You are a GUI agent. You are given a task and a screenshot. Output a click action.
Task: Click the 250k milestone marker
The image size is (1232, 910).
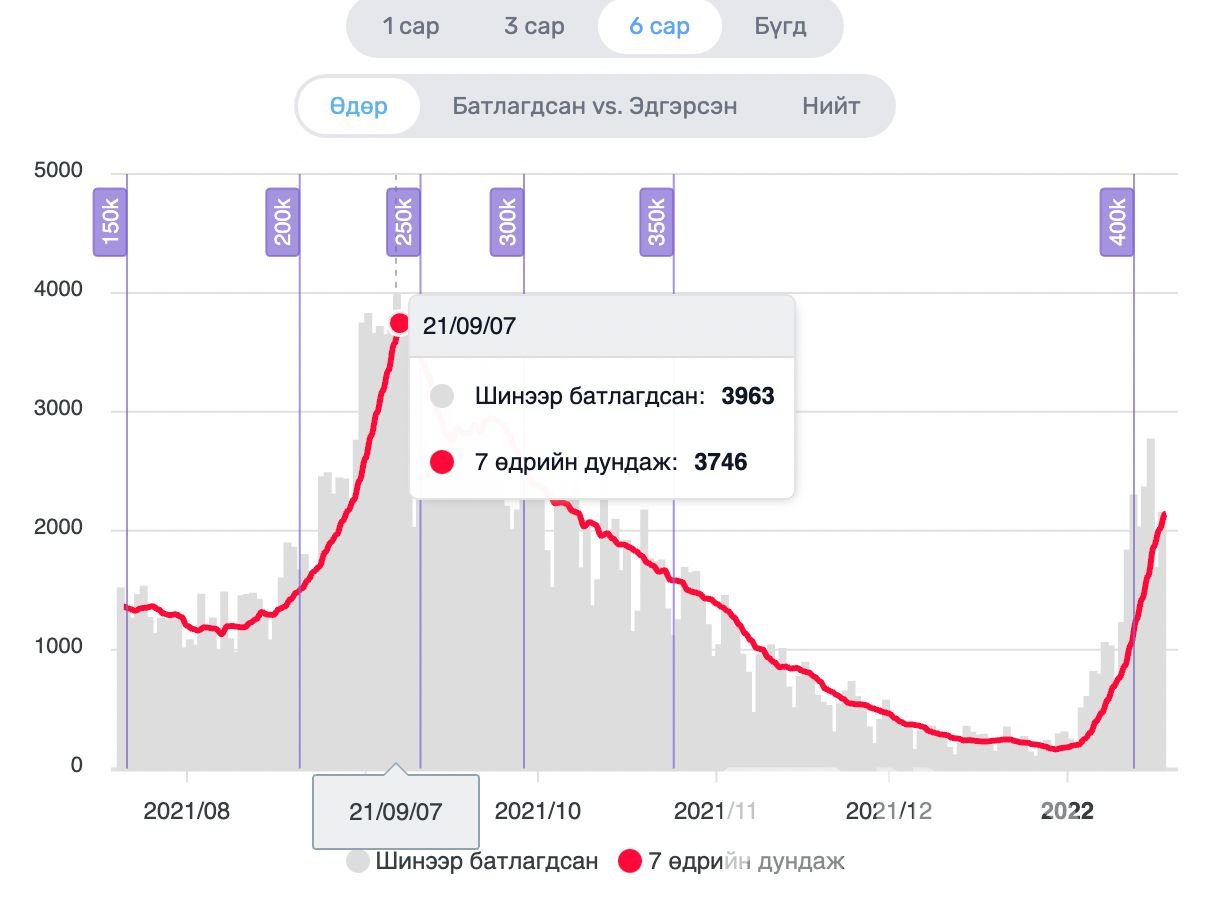403,222
